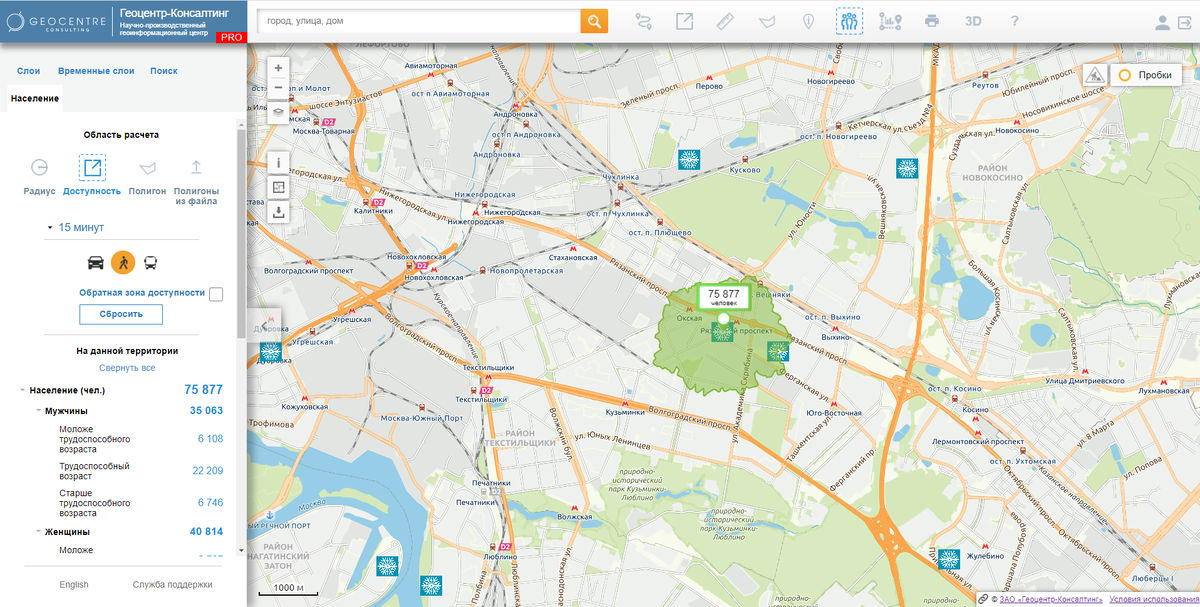
Task: Select the Население tab
Action: pyautogui.click(x=35, y=98)
